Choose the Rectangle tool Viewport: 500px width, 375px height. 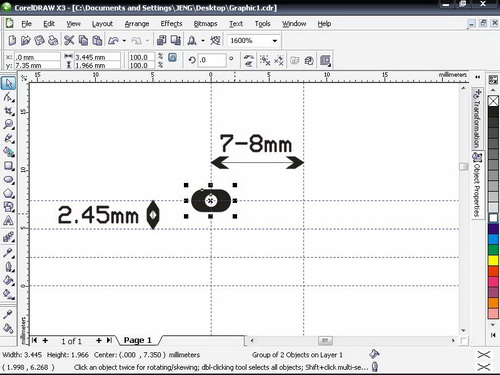coord(8,166)
